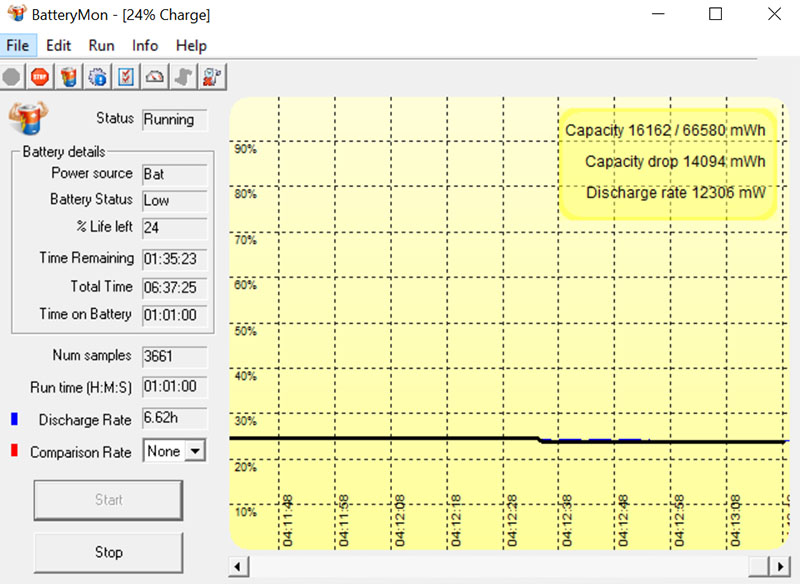800x584 pixels.
Task: Click the Status field showing Running
Action: (174, 119)
